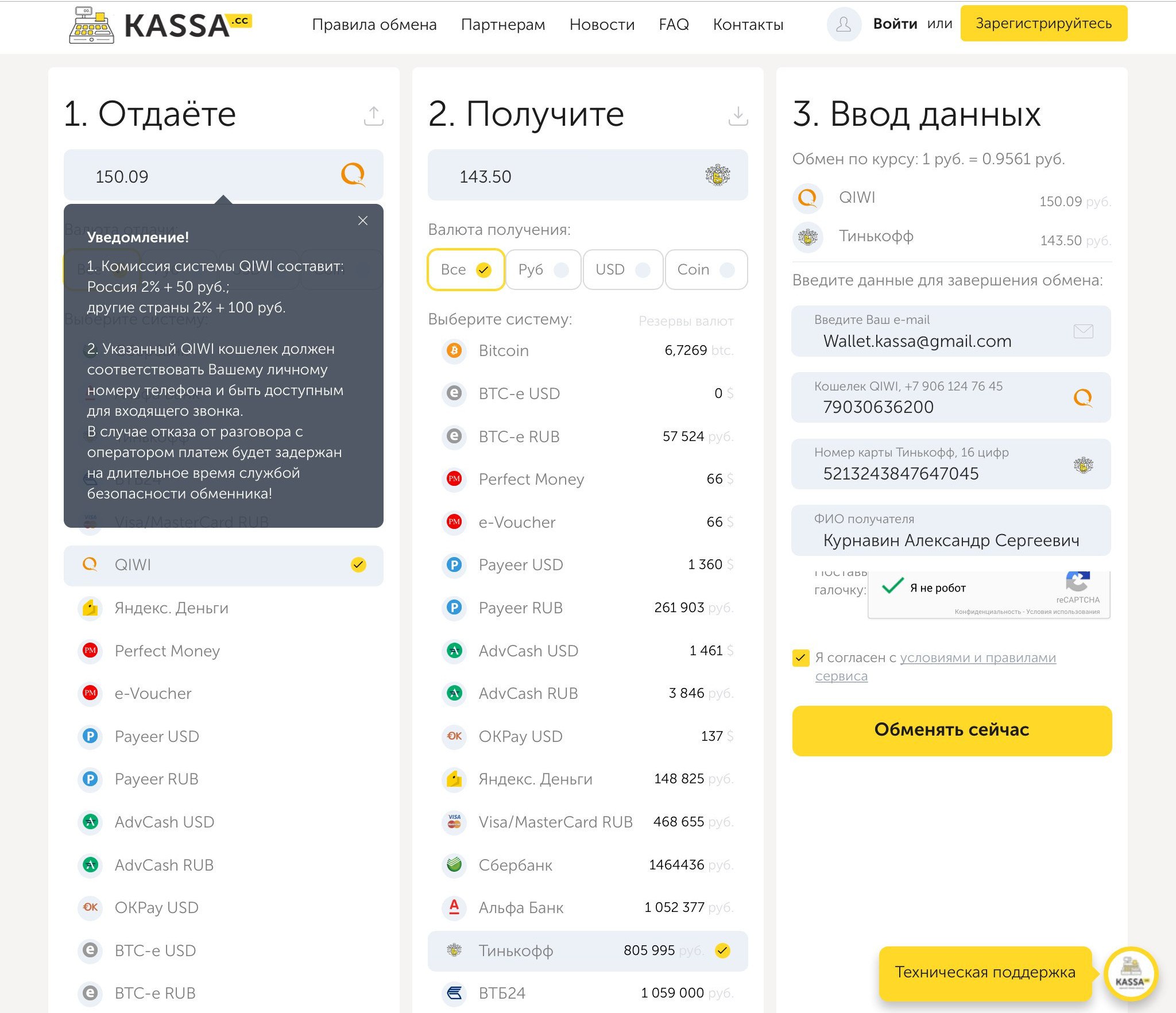Viewport: 1176px width, 1013px height.
Task: Open Новости menu item
Action: (602, 25)
